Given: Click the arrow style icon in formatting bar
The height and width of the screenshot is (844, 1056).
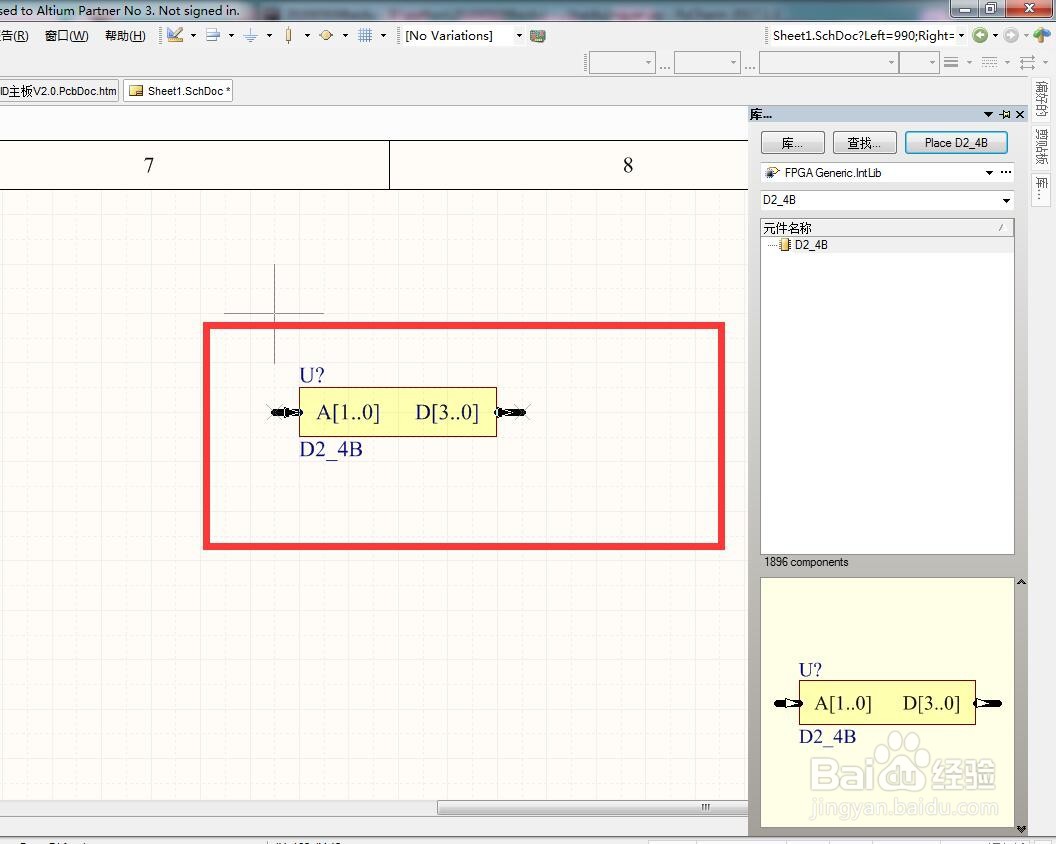Looking at the screenshot, I should 1027,63.
